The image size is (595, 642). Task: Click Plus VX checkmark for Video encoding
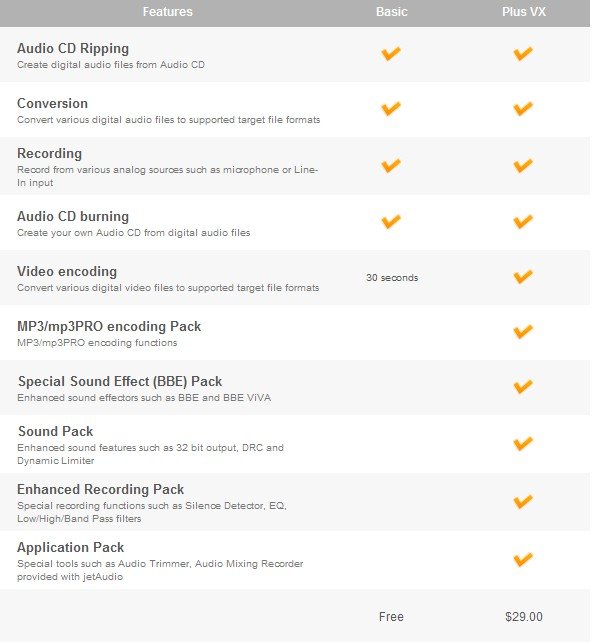(x=523, y=277)
